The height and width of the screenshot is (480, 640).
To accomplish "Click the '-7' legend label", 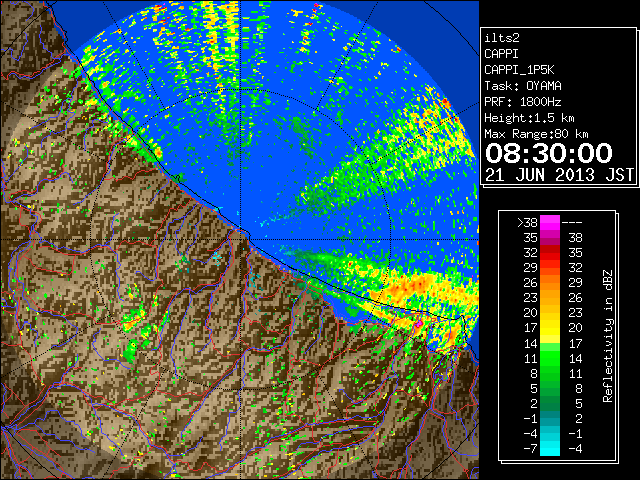I will pos(530,449).
